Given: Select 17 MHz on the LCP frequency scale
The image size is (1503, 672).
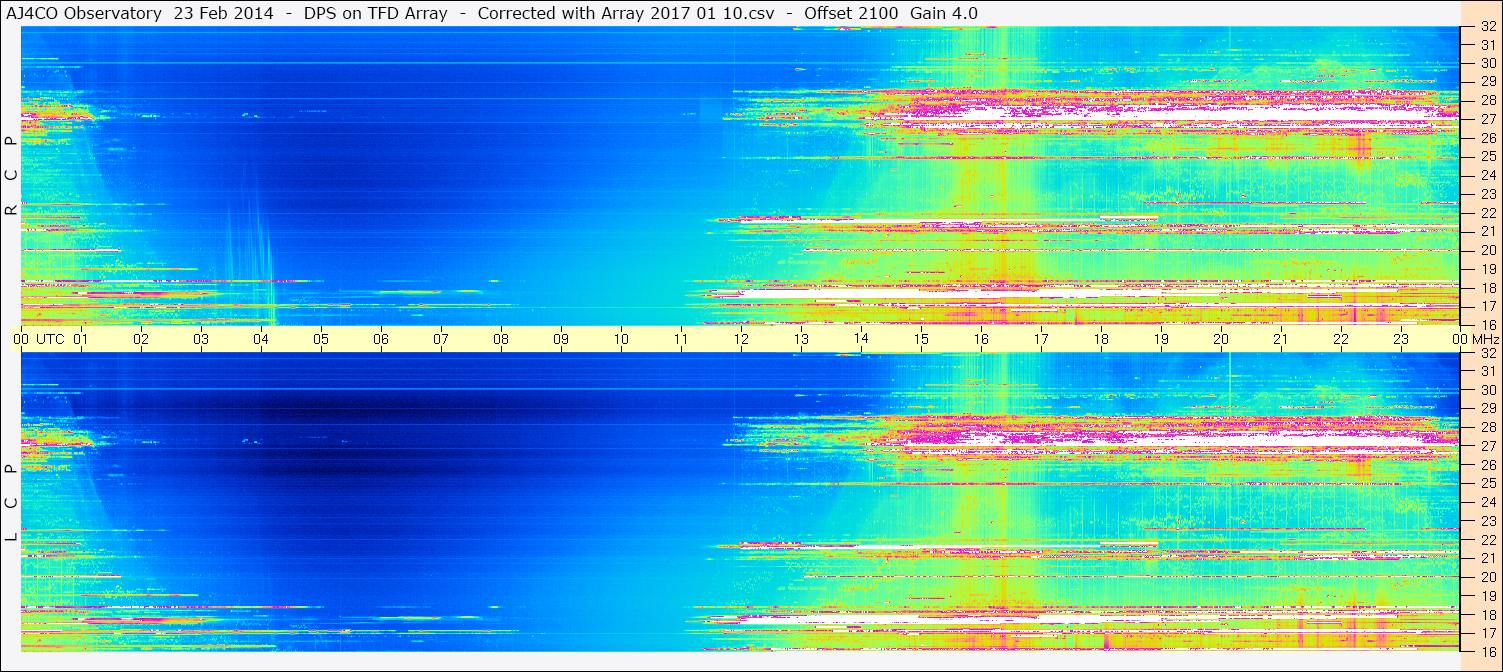Looking at the screenshot, I should (1487, 633).
